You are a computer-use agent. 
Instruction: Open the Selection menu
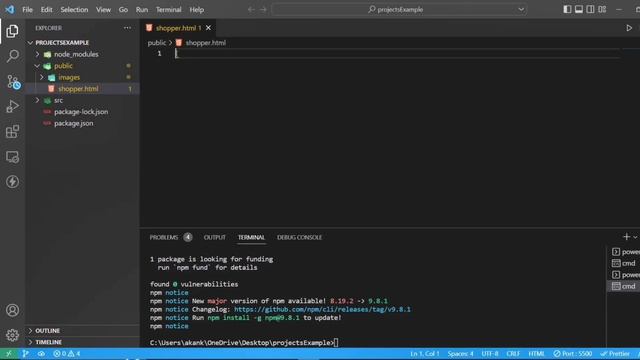(x=74, y=9)
